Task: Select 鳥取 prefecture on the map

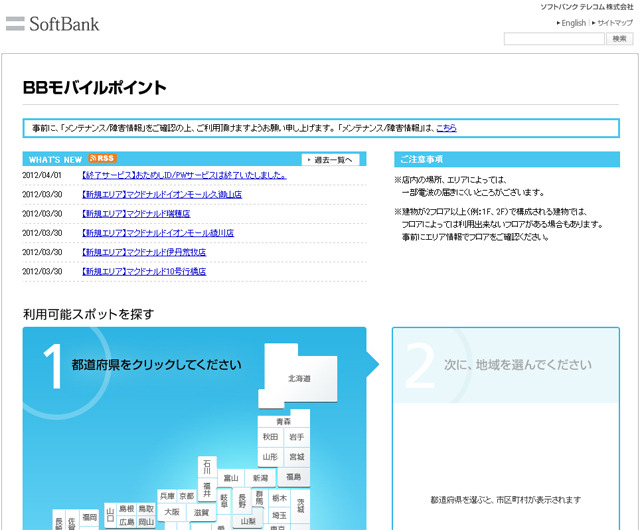Action: tap(146, 509)
